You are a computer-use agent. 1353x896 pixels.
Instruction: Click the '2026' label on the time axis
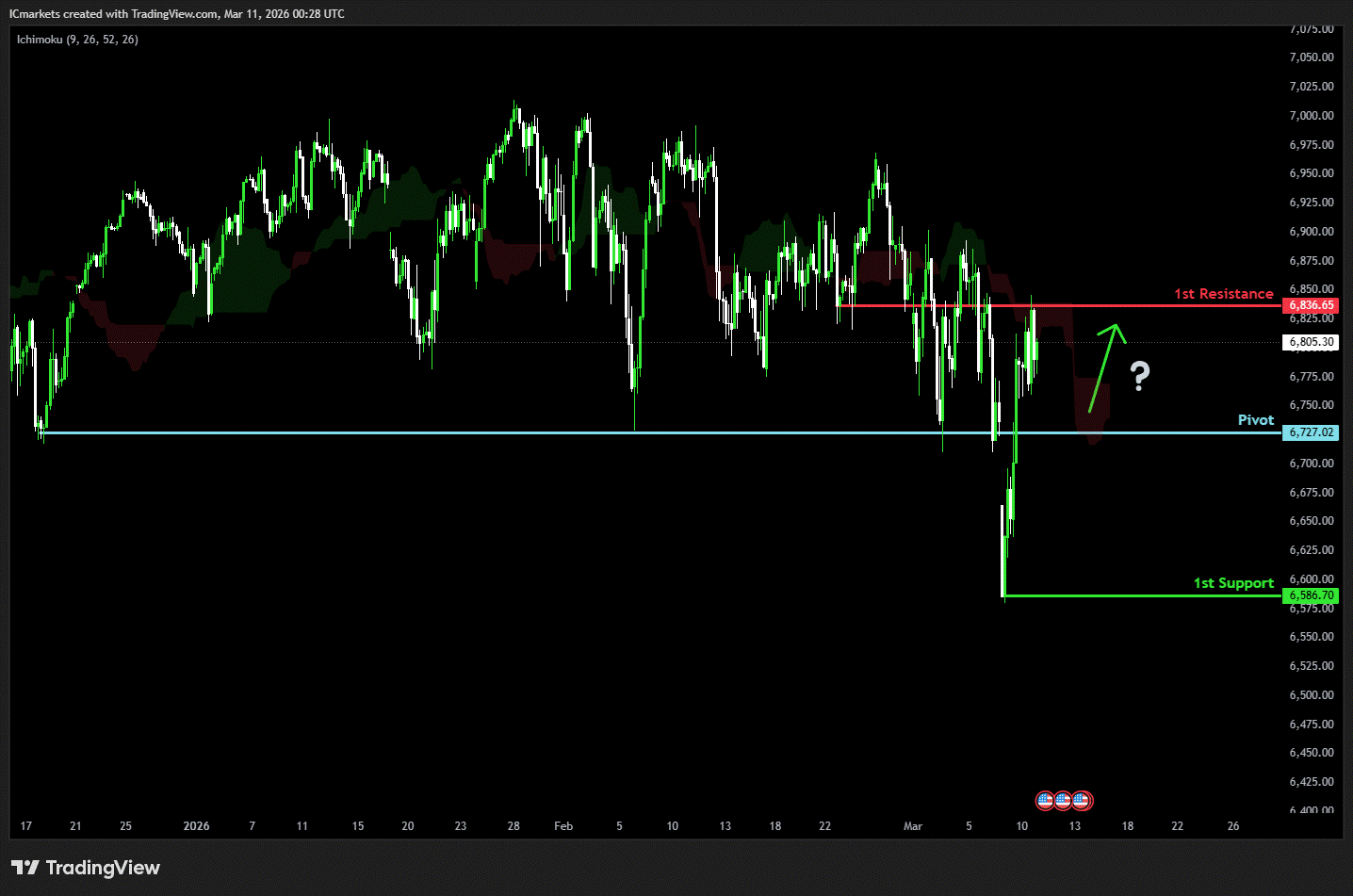[x=196, y=826]
